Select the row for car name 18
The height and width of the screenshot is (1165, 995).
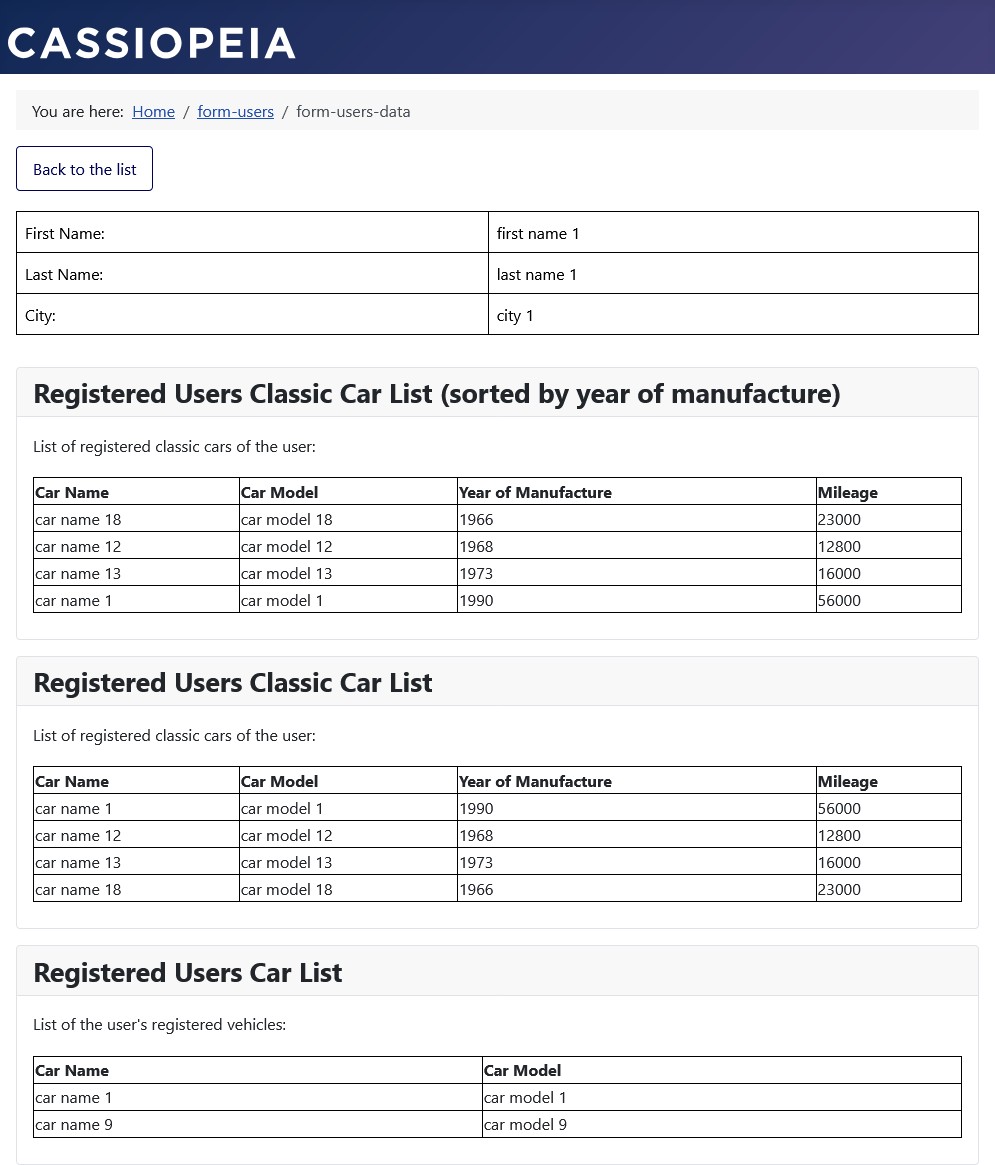pyautogui.click(x=78, y=518)
